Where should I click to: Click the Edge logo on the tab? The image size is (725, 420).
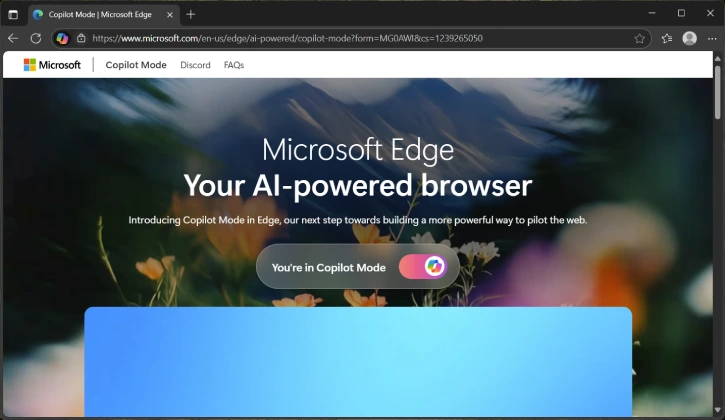point(38,14)
